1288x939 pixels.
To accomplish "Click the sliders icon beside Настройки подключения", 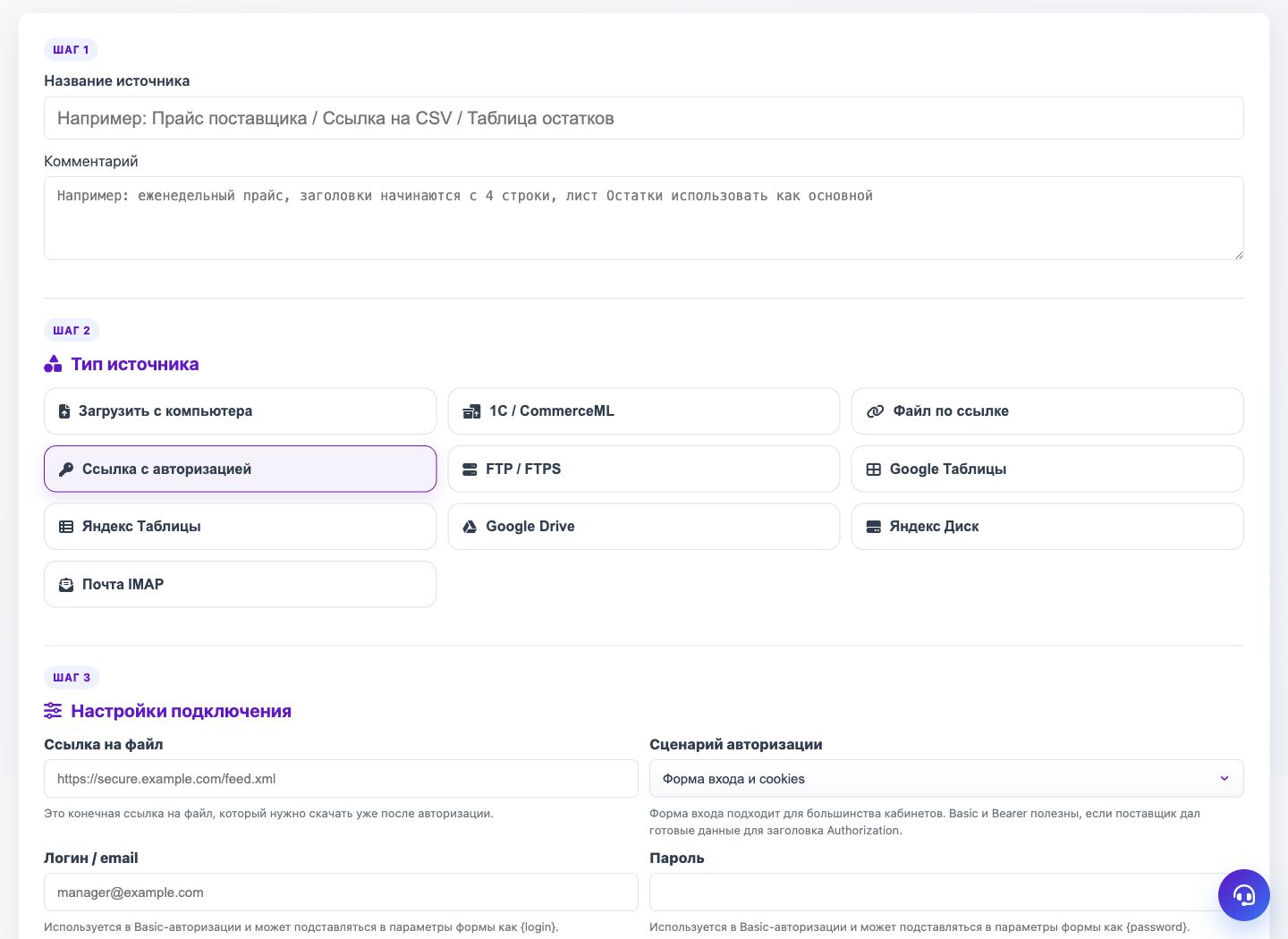I will point(53,711).
